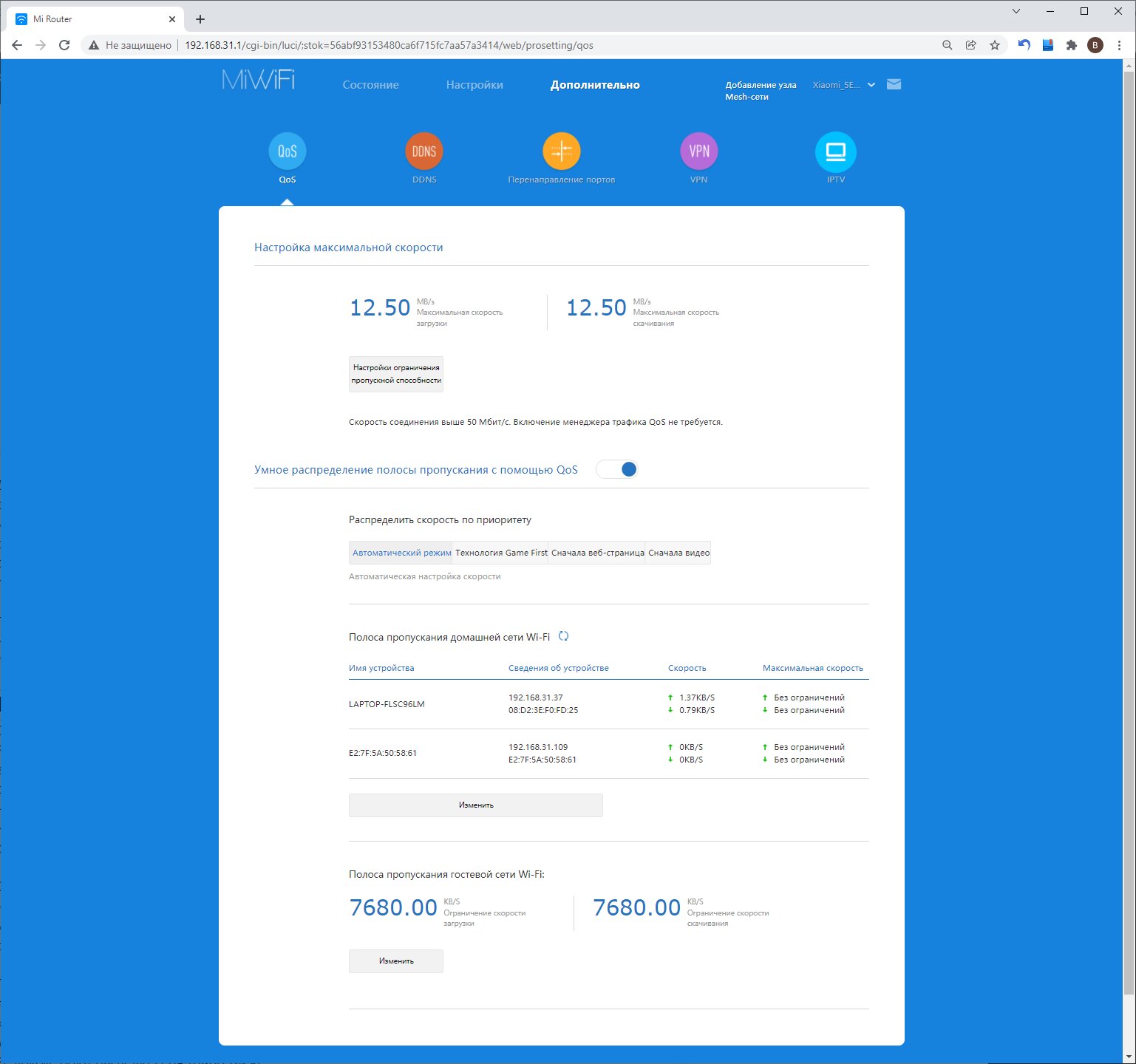Viewport: 1136px width, 1064px height.
Task: Click the mail envelope notification icon
Action: (x=894, y=84)
